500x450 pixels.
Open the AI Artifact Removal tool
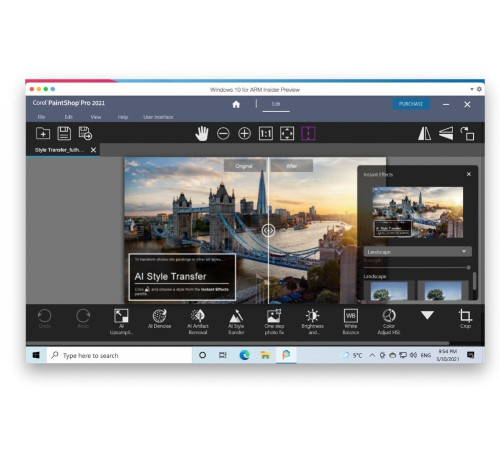pos(198,322)
